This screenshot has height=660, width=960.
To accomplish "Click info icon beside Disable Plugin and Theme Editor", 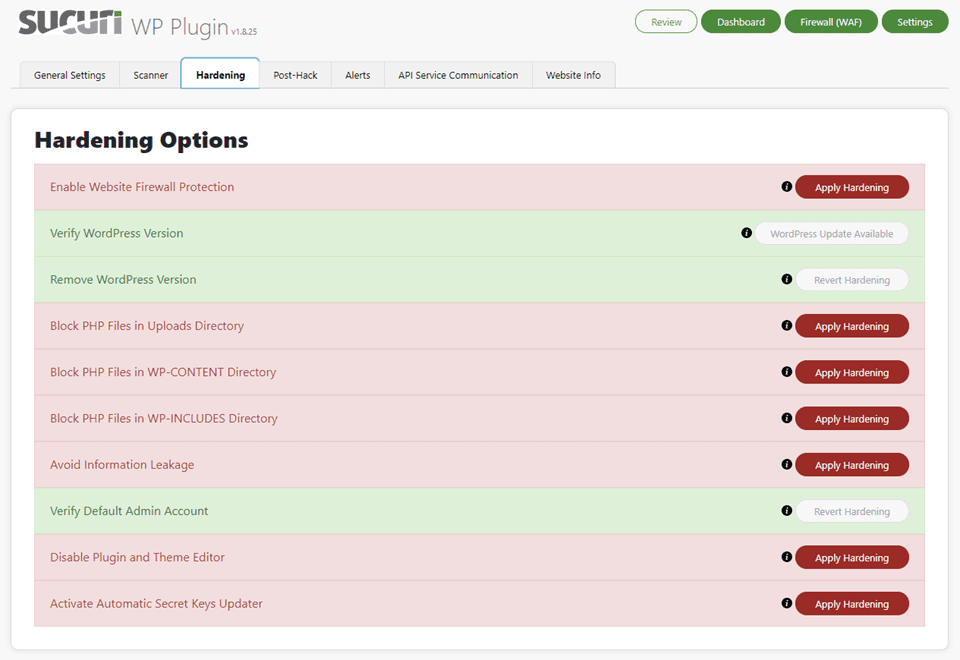I will (787, 557).
